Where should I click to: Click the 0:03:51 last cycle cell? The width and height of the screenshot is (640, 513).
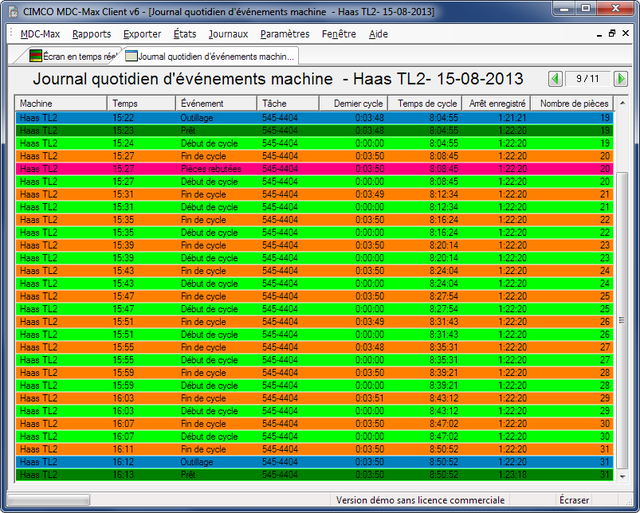pos(369,398)
